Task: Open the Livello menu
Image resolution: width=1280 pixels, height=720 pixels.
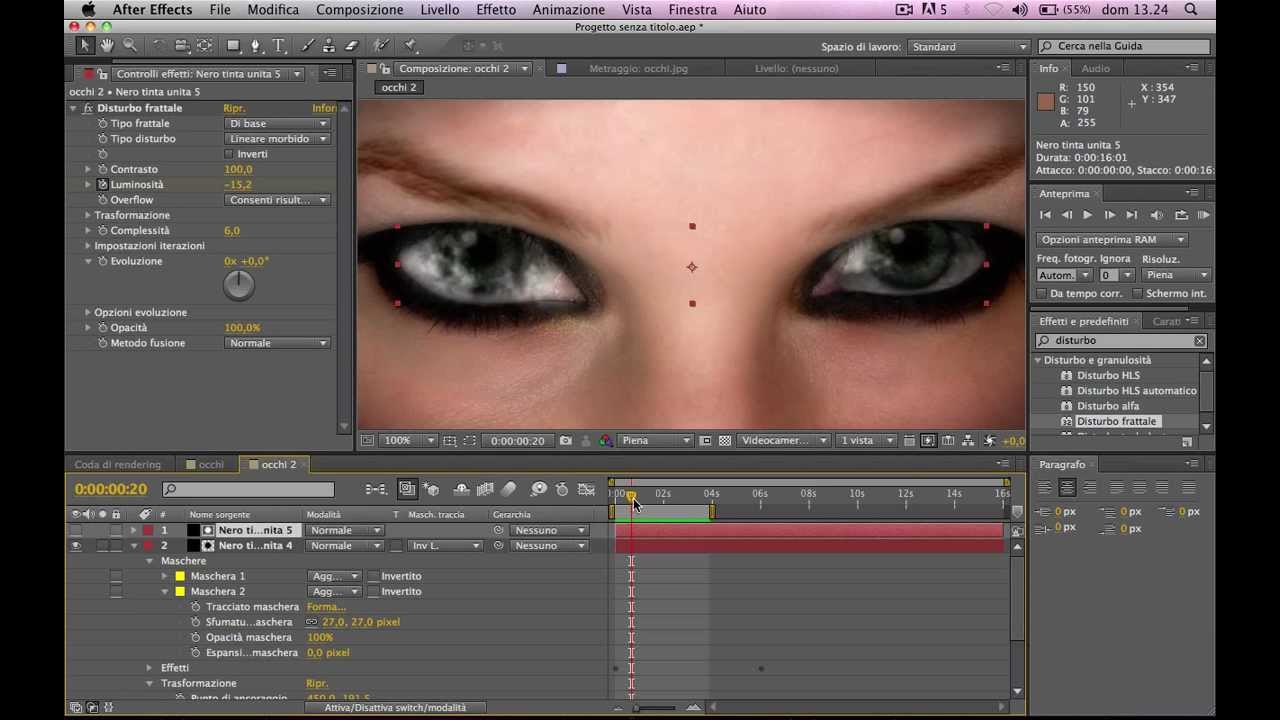Action: tap(440, 10)
